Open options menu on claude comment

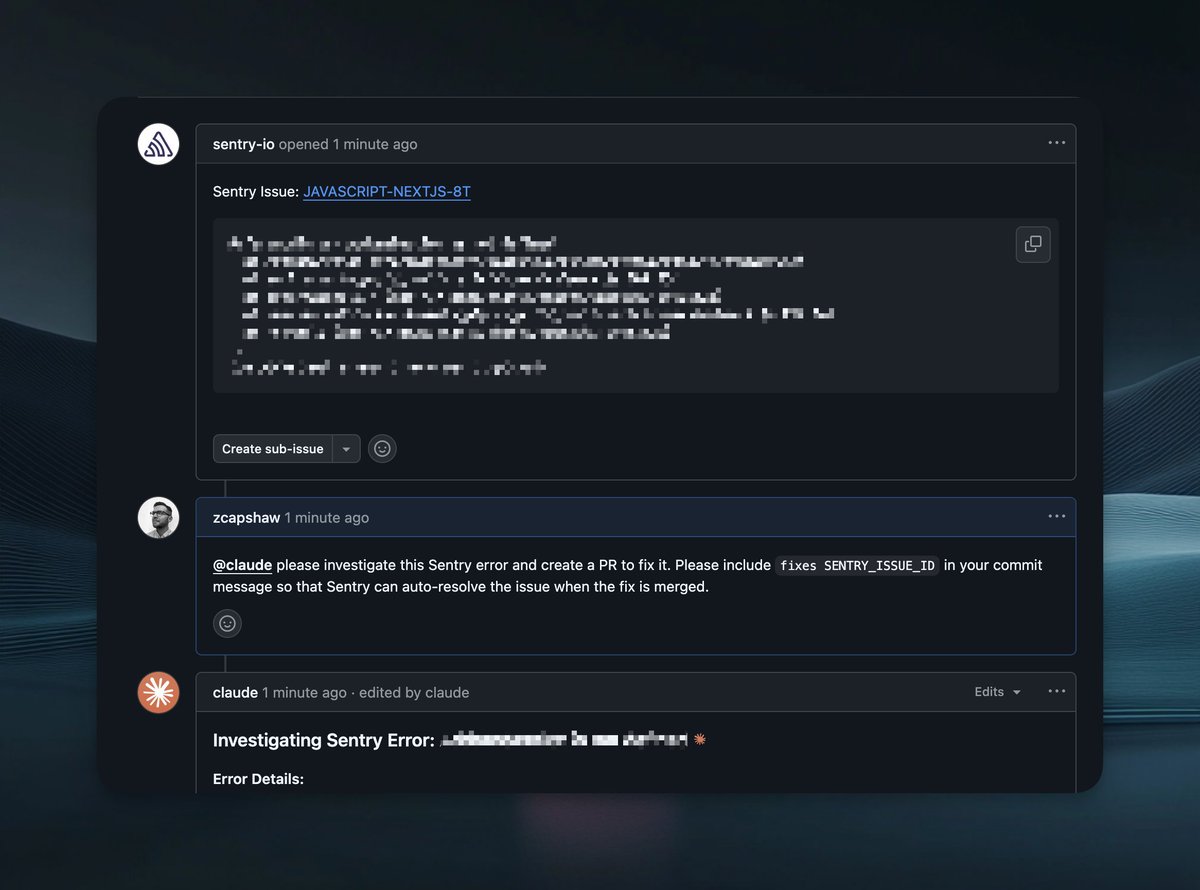click(x=1057, y=691)
